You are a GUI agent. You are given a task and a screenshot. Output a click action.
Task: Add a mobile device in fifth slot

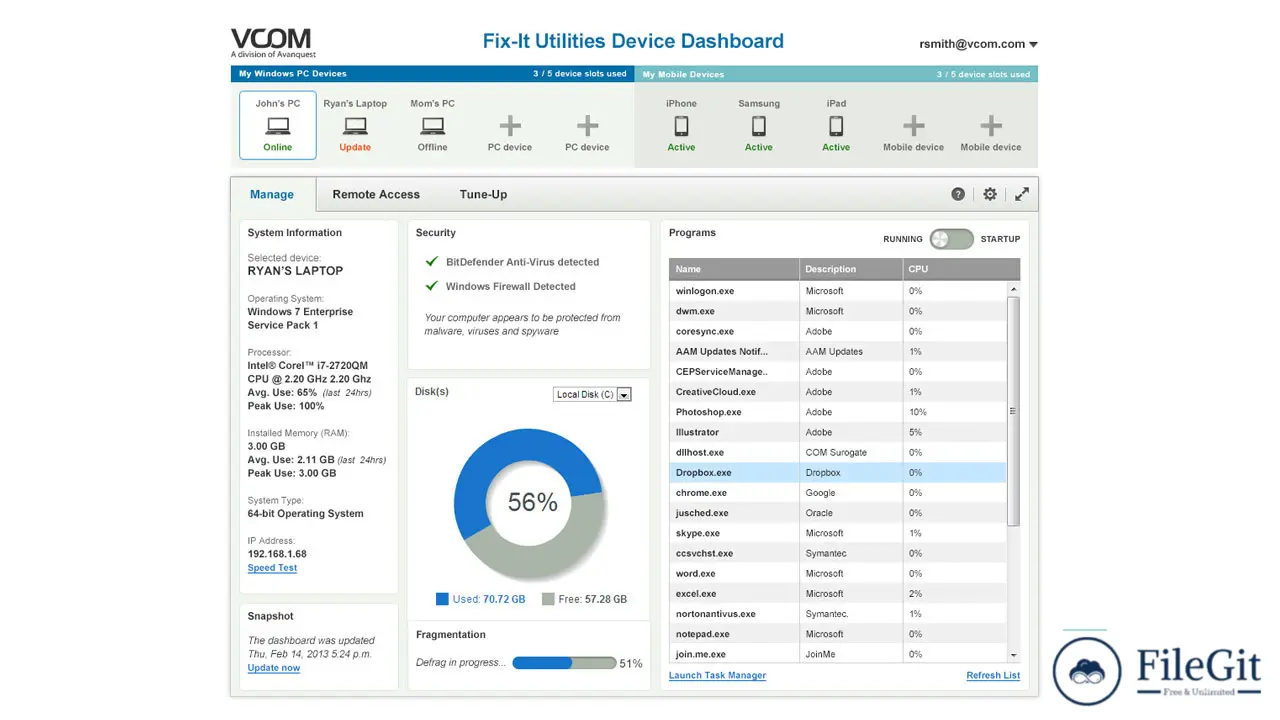991,126
